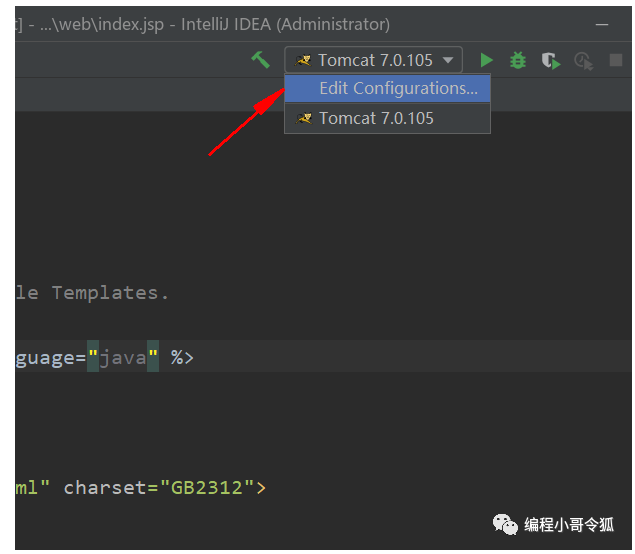635x554 pixels.
Task: Click the "java" string in the editor
Action: tap(123, 357)
